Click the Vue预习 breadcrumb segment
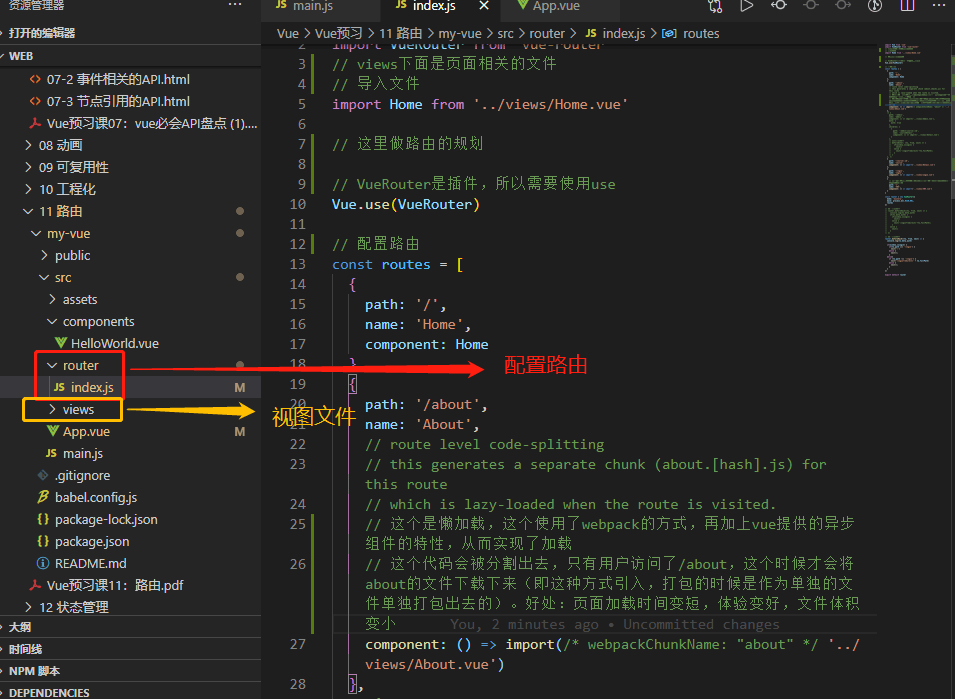Viewport: 955px width, 699px height. (x=339, y=33)
